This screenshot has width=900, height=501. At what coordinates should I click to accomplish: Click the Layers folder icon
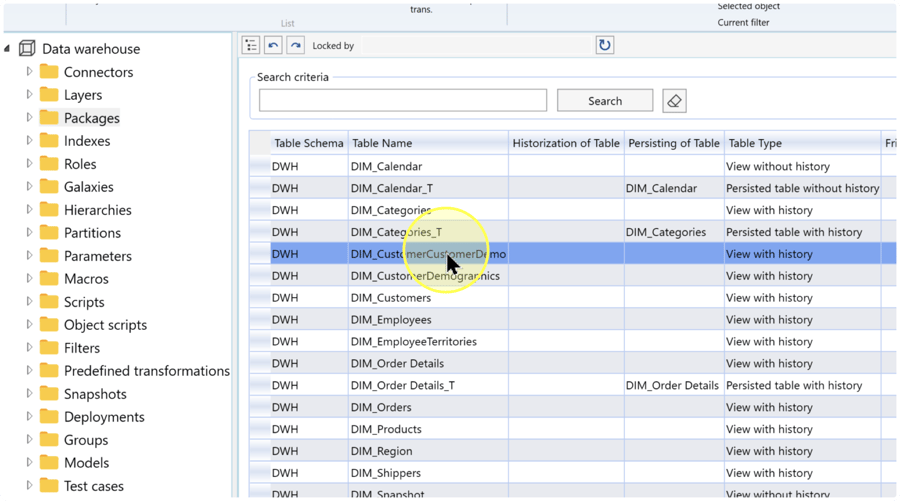49,95
